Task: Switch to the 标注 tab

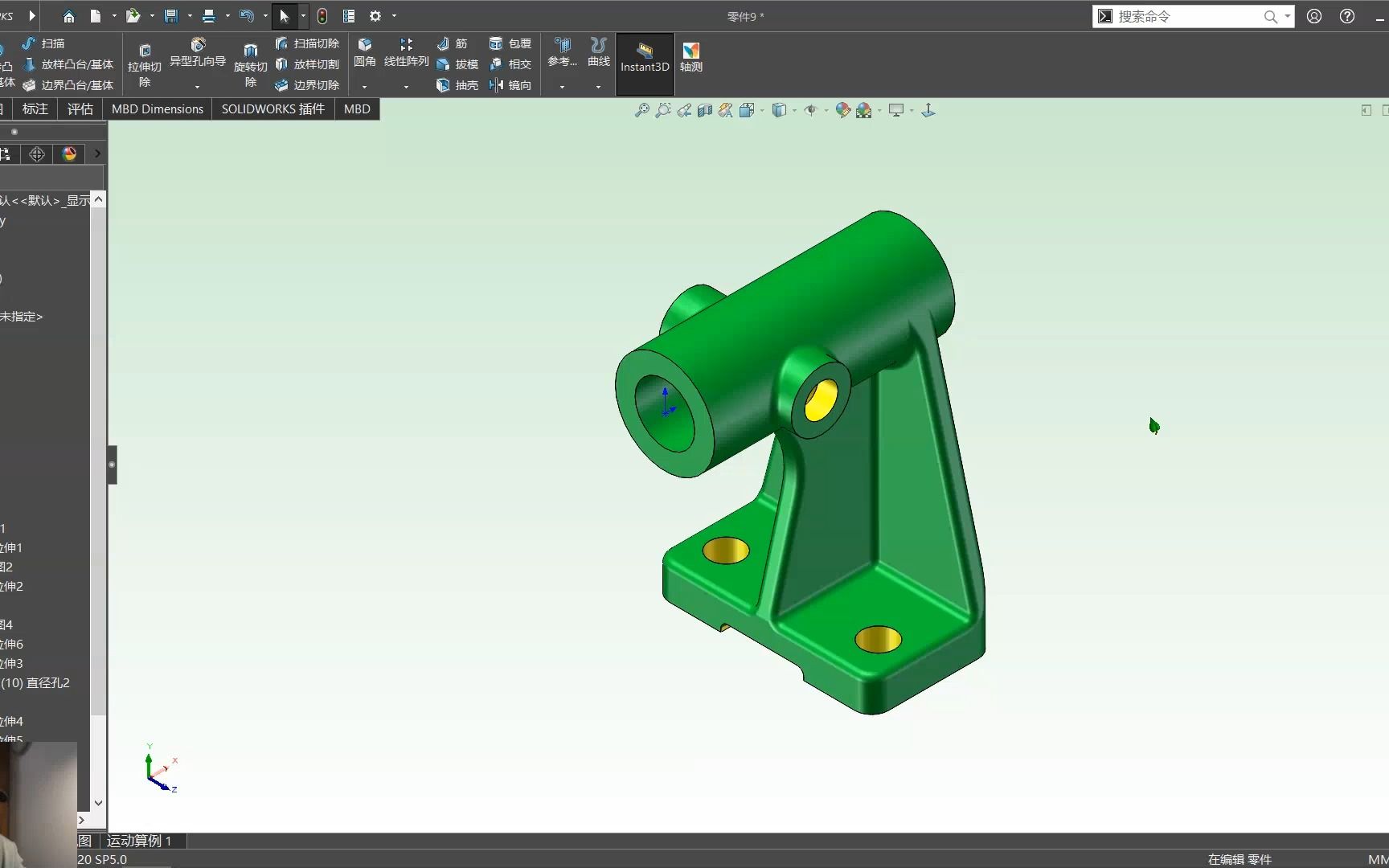Action: click(x=35, y=109)
